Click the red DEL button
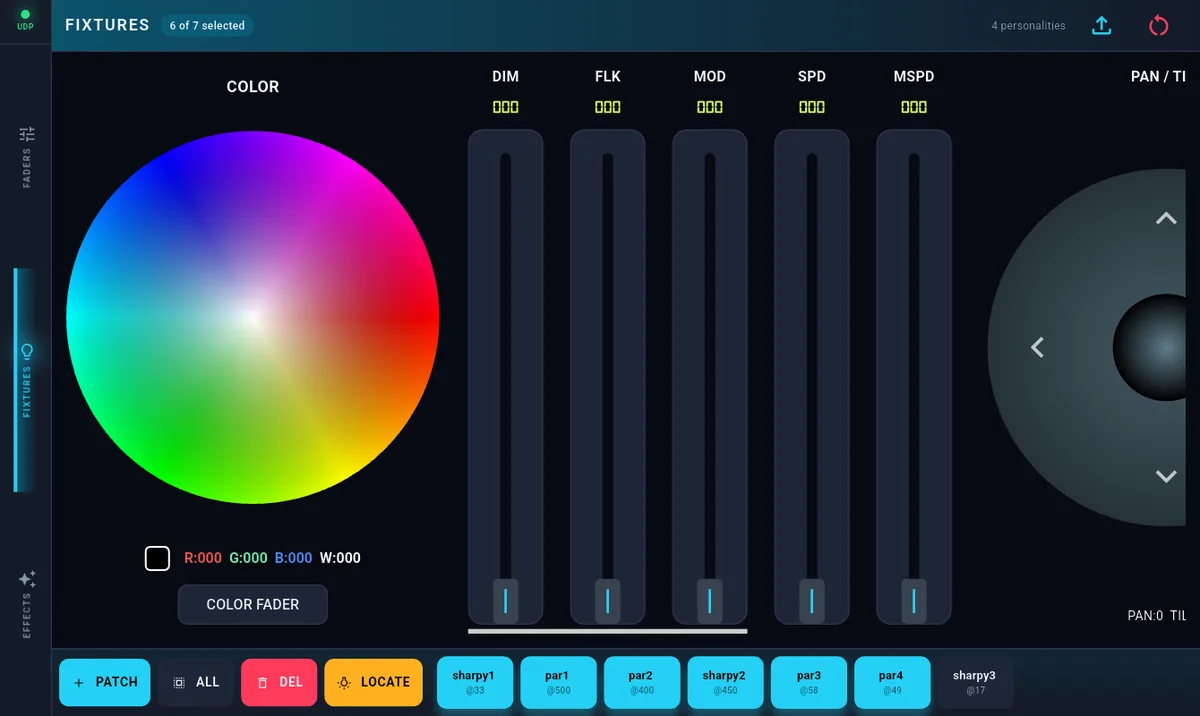This screenshot has width=1200, height=716. coord(279,682)
